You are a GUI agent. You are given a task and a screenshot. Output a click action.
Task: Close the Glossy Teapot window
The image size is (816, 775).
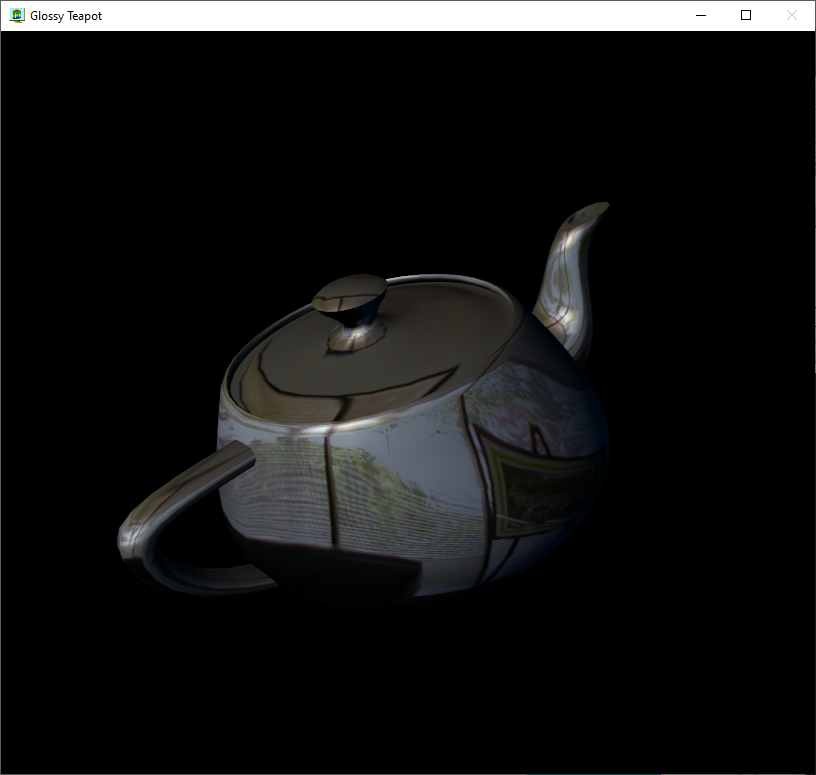click(x=792, y=16)
